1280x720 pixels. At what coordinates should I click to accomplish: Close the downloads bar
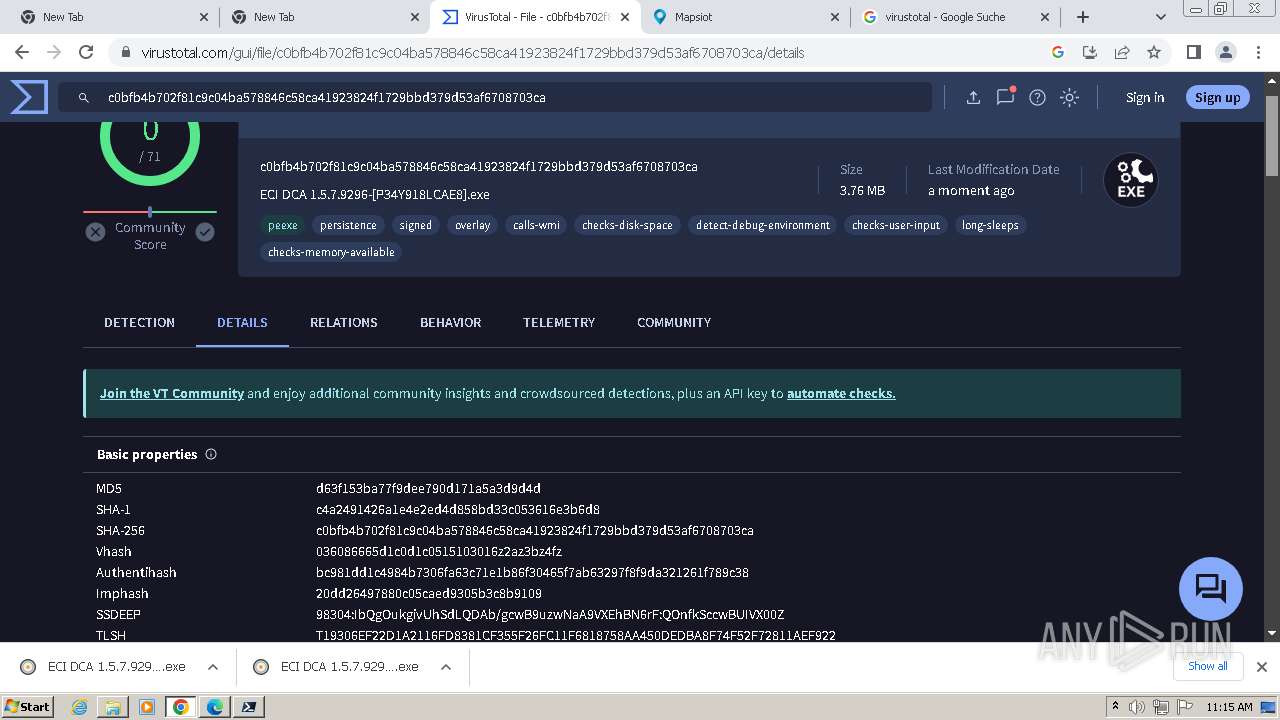pos(1262,667)
